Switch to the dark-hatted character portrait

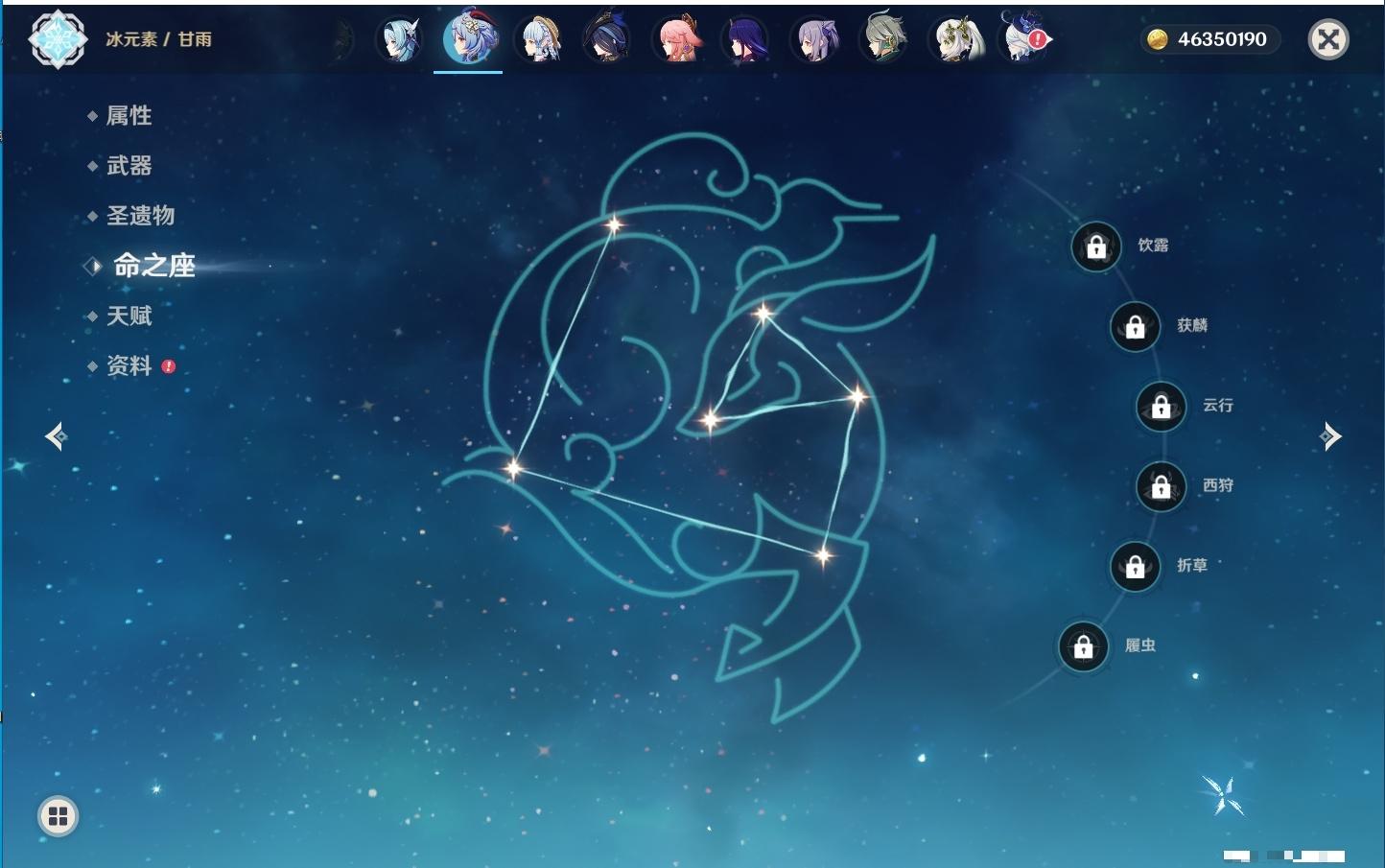608,39
